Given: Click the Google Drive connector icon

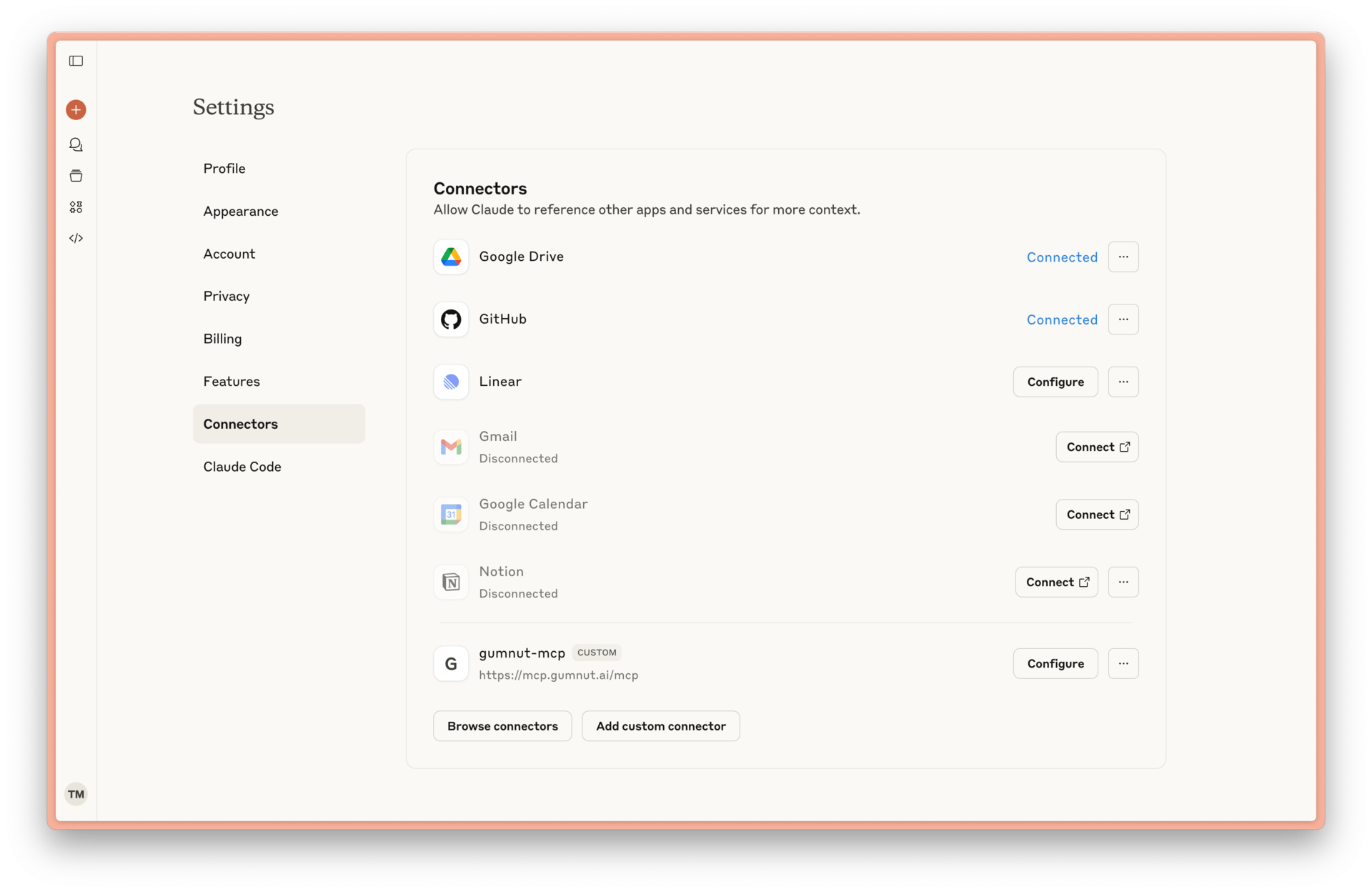Looking at the screenshot, I should [x=451, y=257].
